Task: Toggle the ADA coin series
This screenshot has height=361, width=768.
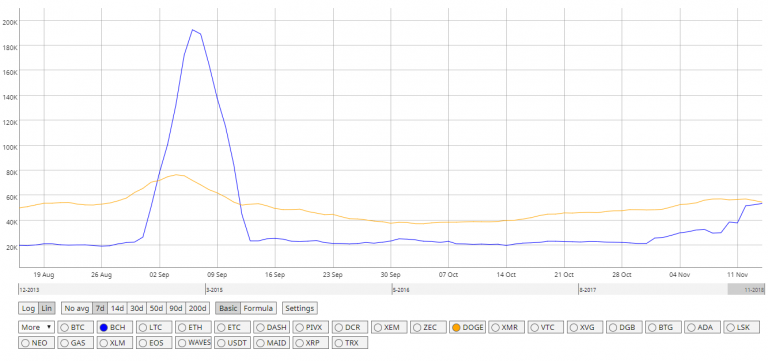Action: coord(702,328)
